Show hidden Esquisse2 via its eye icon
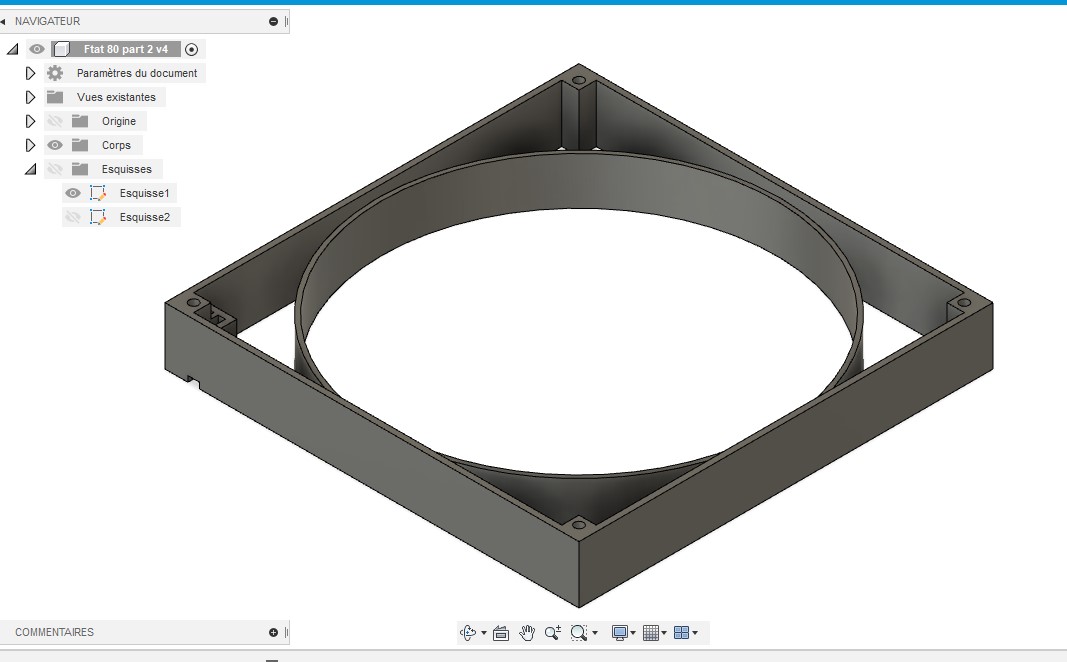Viewport: 1067px width, 662px height. point(73,217)
